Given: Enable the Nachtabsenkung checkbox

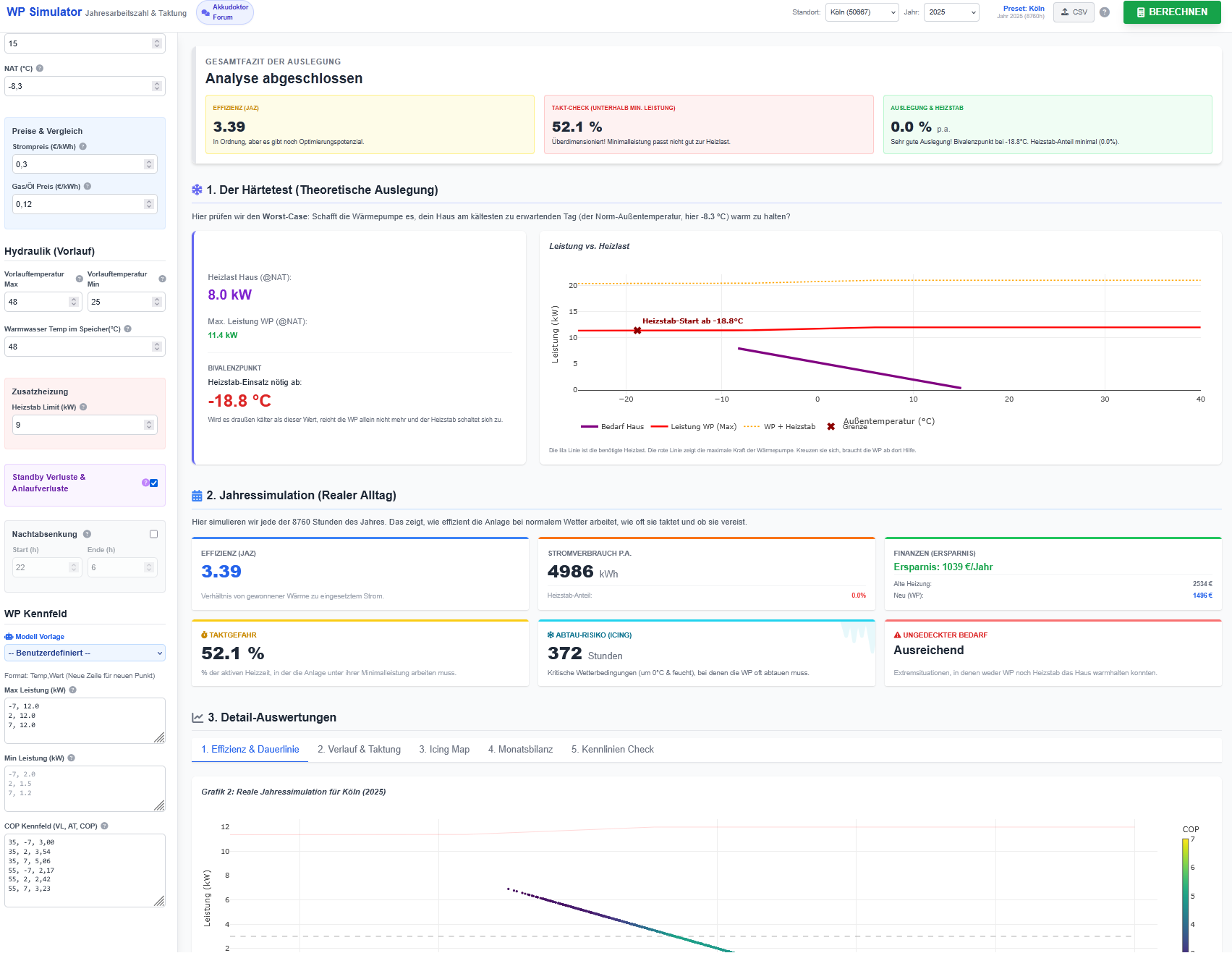Looking at the screenshot, I should (153, 534).
